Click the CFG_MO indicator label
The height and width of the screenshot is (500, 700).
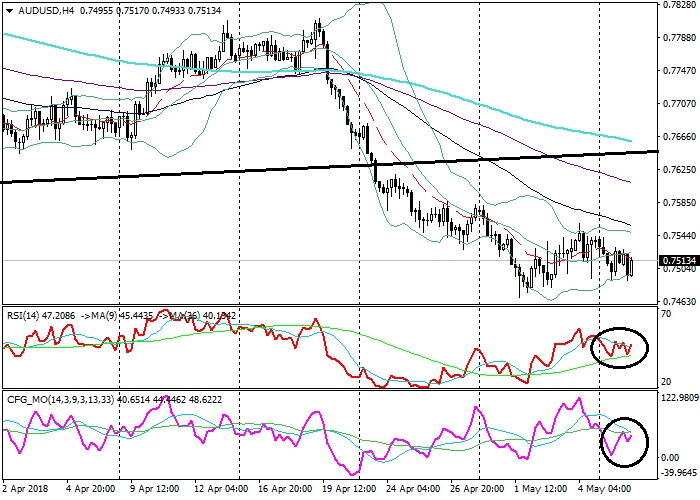coord(30,401)
